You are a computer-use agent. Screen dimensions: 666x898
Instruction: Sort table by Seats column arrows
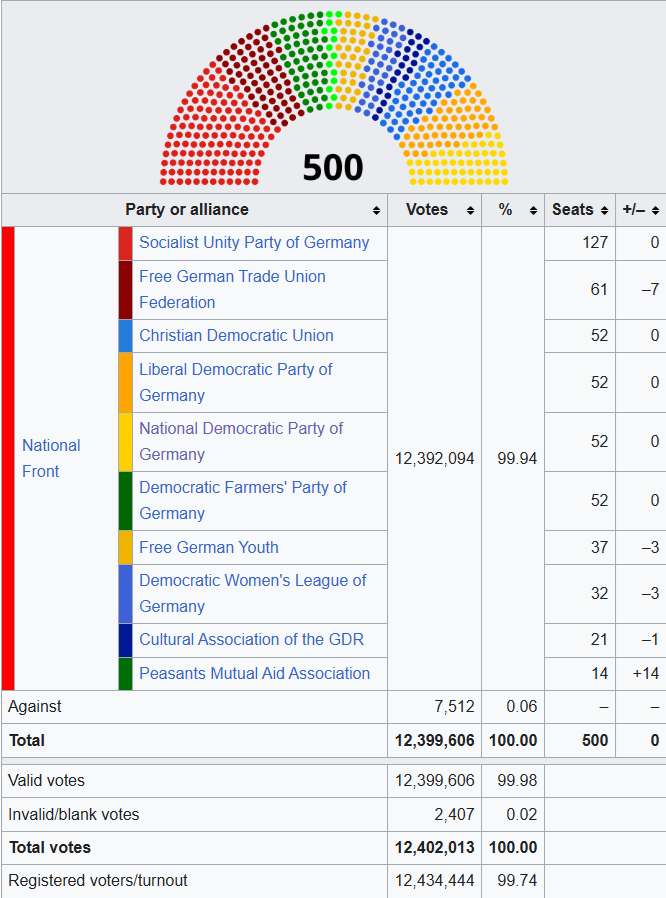[604, 210]
